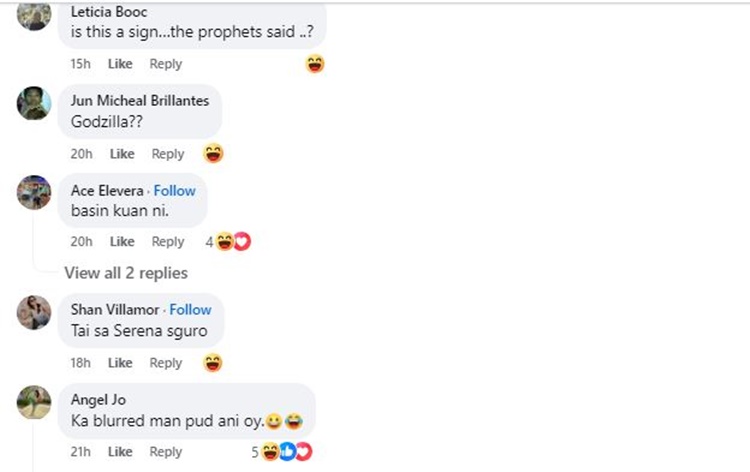
Task: Click the heart reaction on Ace Elevera's comment
Action: click(x=243, y=241)
